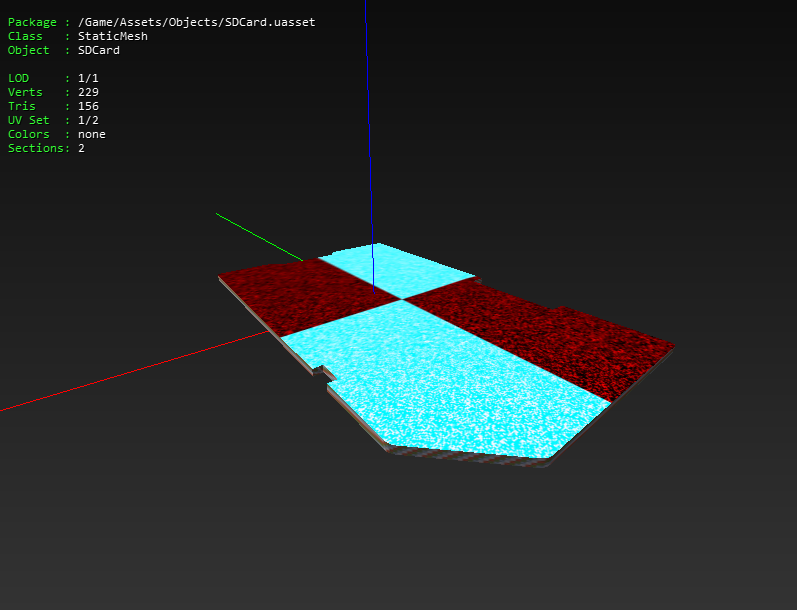
Task: Select the Package label
Action: [x=32, y=22]
